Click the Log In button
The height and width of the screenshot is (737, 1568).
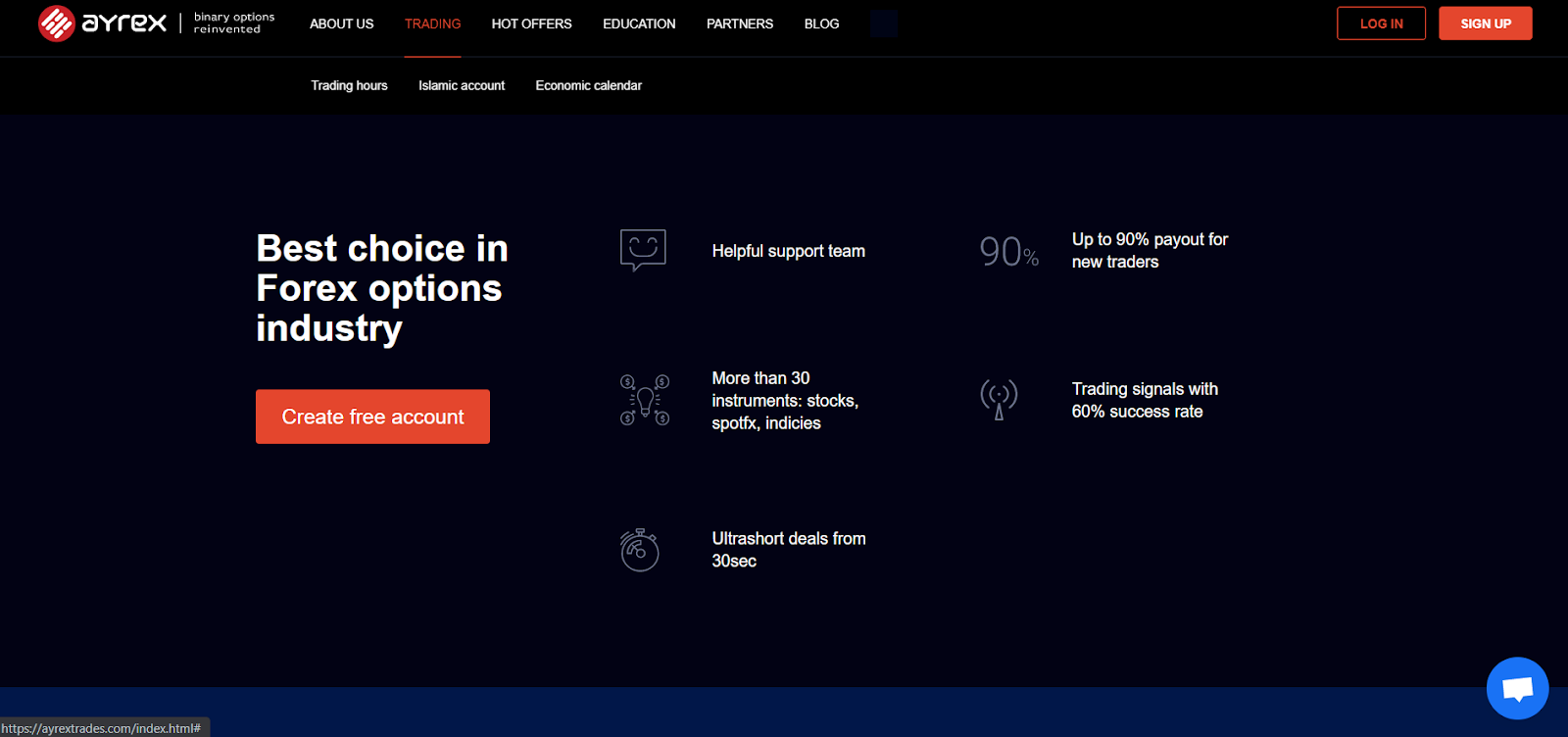click(x=1381, y=24)
